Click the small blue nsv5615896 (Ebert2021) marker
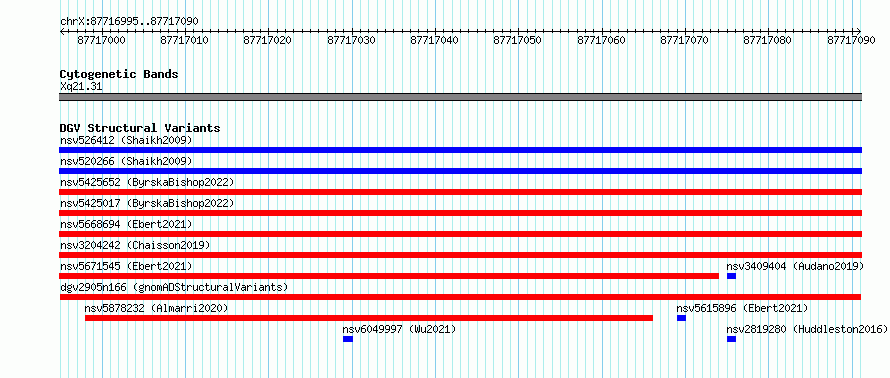The width and height of the screenshot is (890, 378). coord(681,318)
